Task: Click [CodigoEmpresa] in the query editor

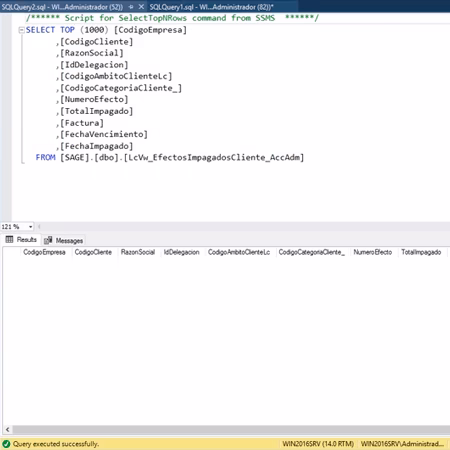Action: 150,30
